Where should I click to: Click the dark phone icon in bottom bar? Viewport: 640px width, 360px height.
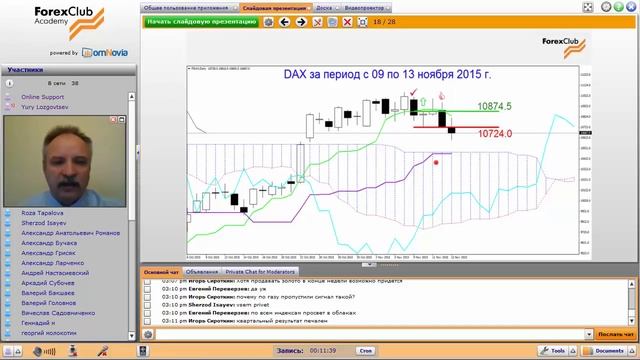(143, 351)
